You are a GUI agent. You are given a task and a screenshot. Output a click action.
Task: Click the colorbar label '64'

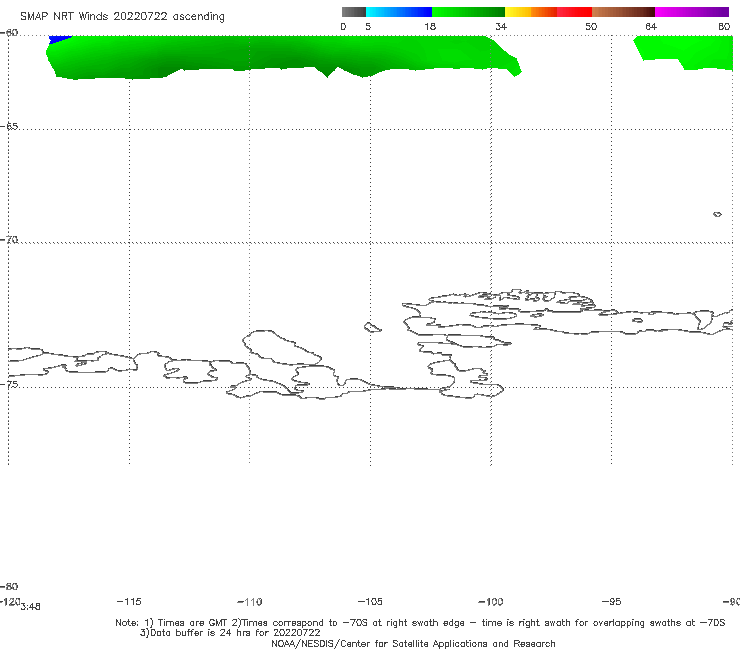point(651,26)
